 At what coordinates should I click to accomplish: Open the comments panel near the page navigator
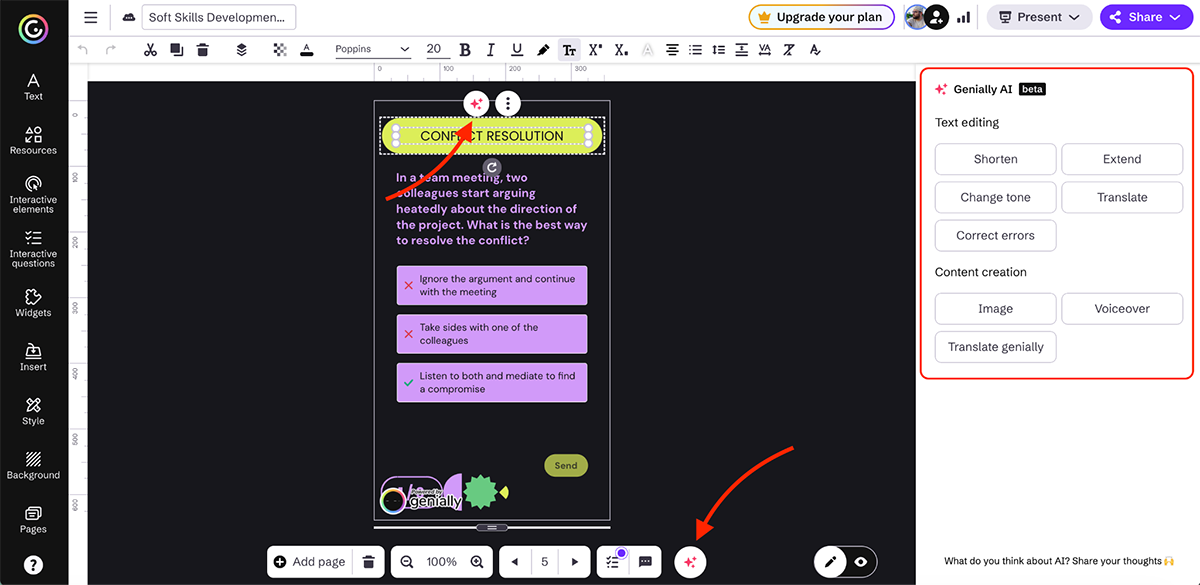pos(643,561)
